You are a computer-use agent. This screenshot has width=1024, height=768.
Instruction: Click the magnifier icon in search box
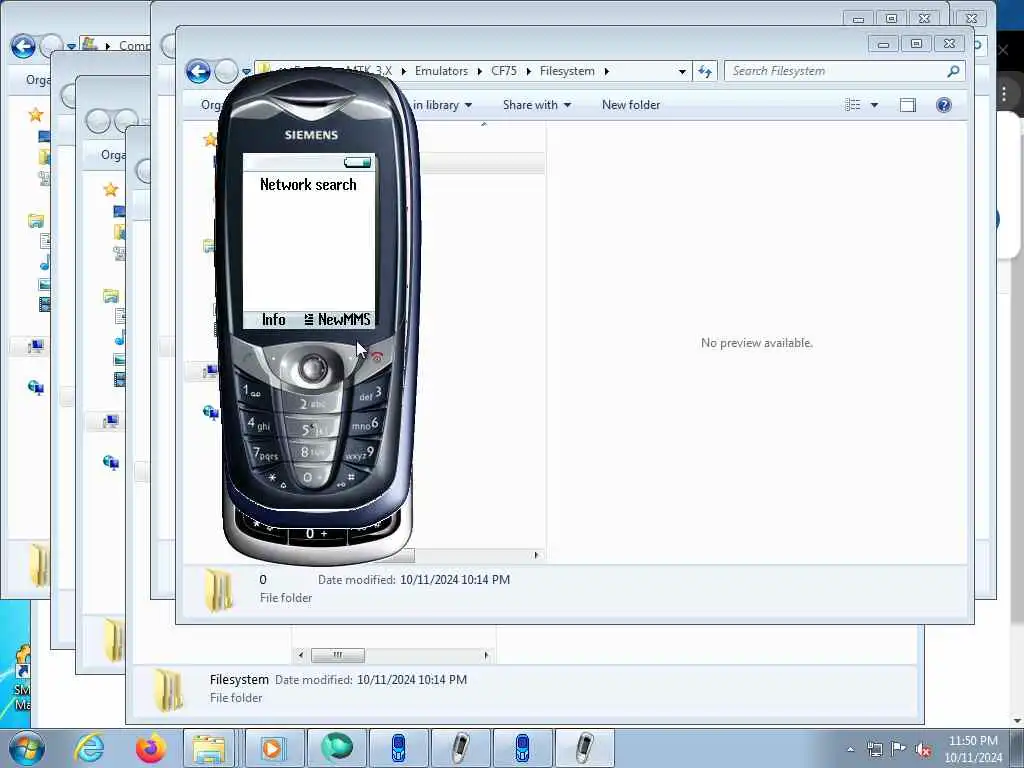[953, 71]
